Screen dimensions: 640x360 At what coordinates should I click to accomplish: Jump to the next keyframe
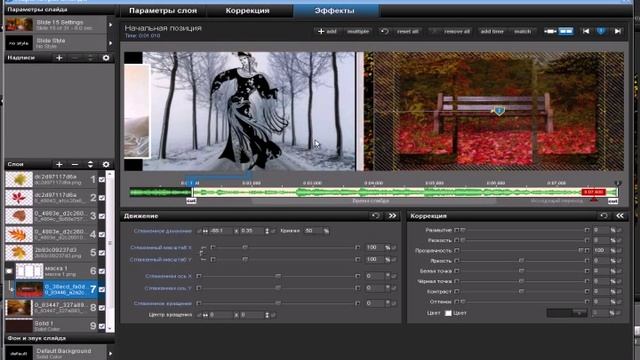[618, 31]
